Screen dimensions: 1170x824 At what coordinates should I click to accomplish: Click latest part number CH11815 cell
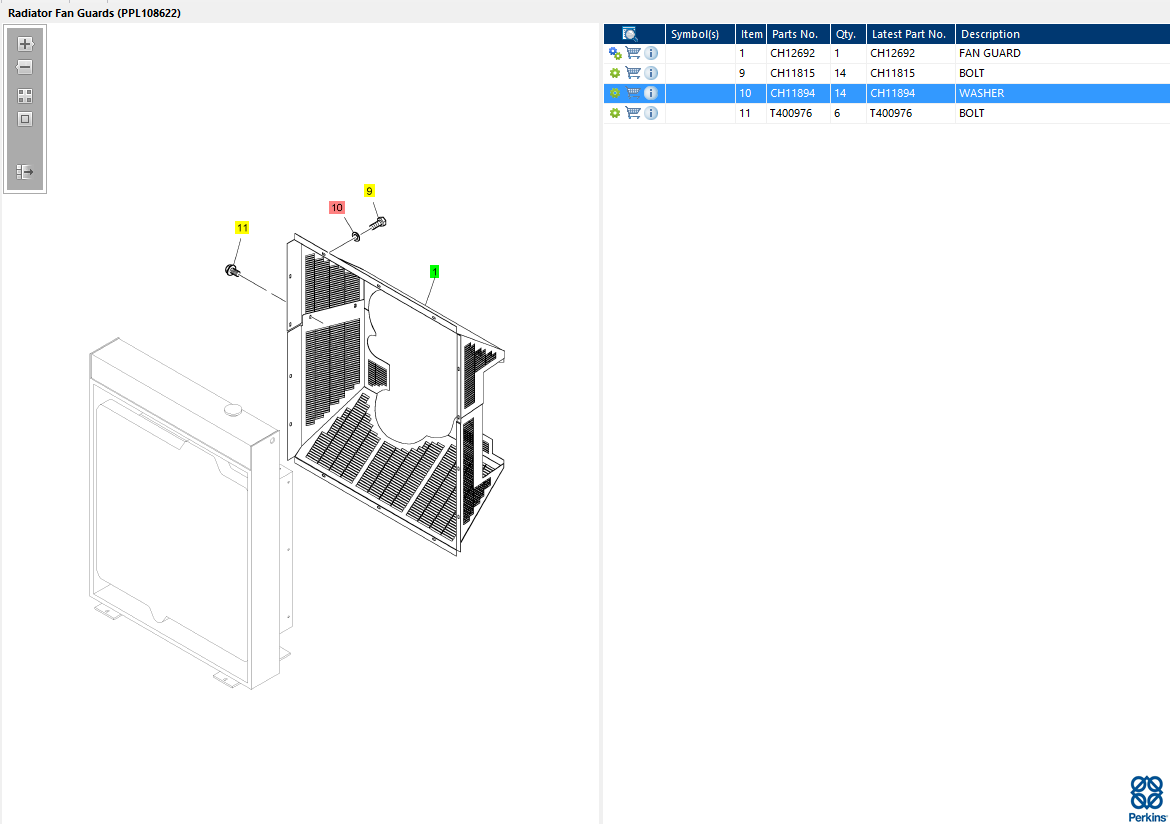(x=910, y=73)
